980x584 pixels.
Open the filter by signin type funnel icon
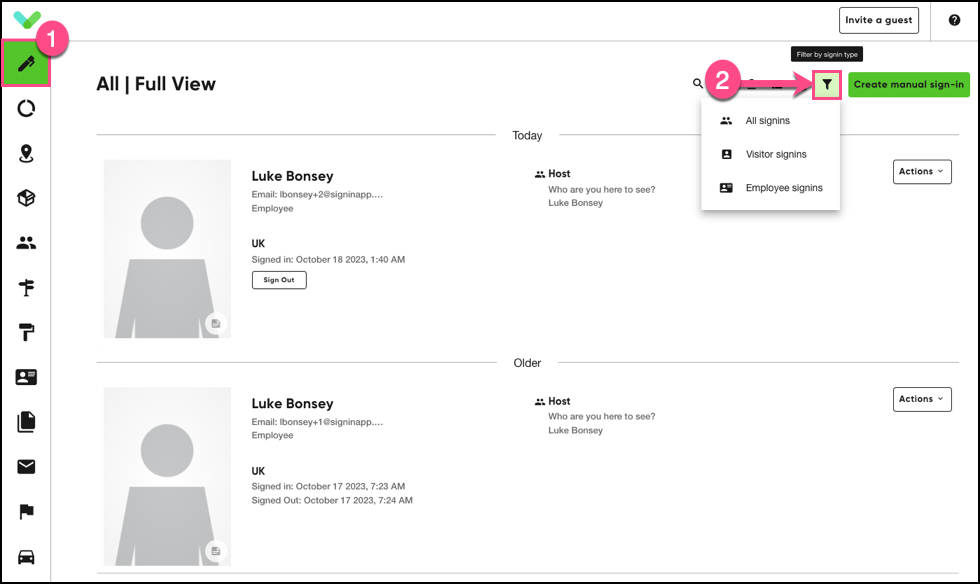827,84
